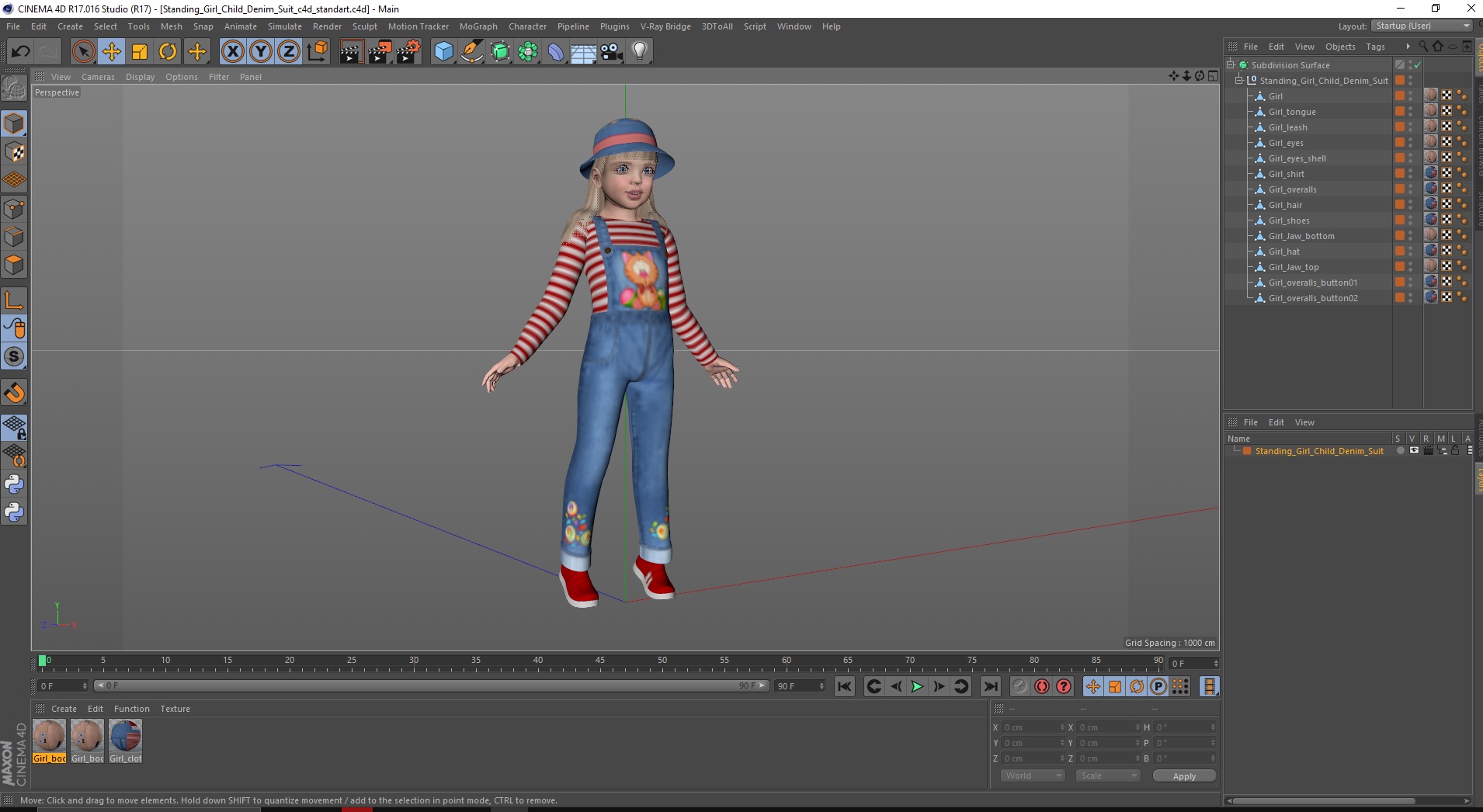Open the Simulate menu

click(285, 26)
